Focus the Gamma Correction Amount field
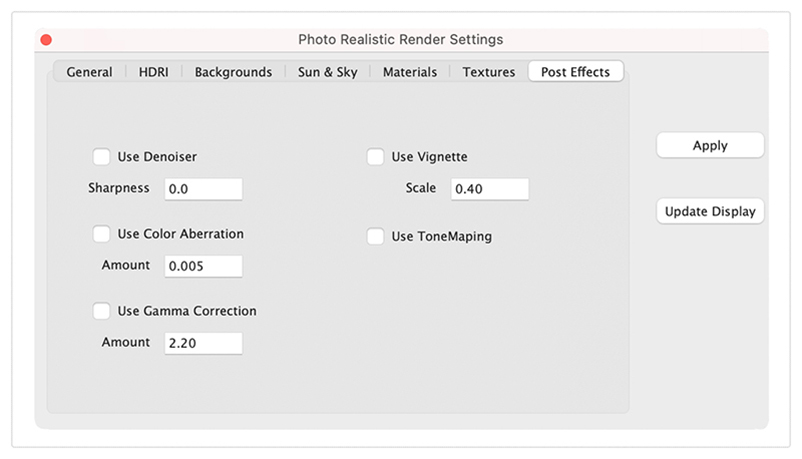 pos(204,343)
